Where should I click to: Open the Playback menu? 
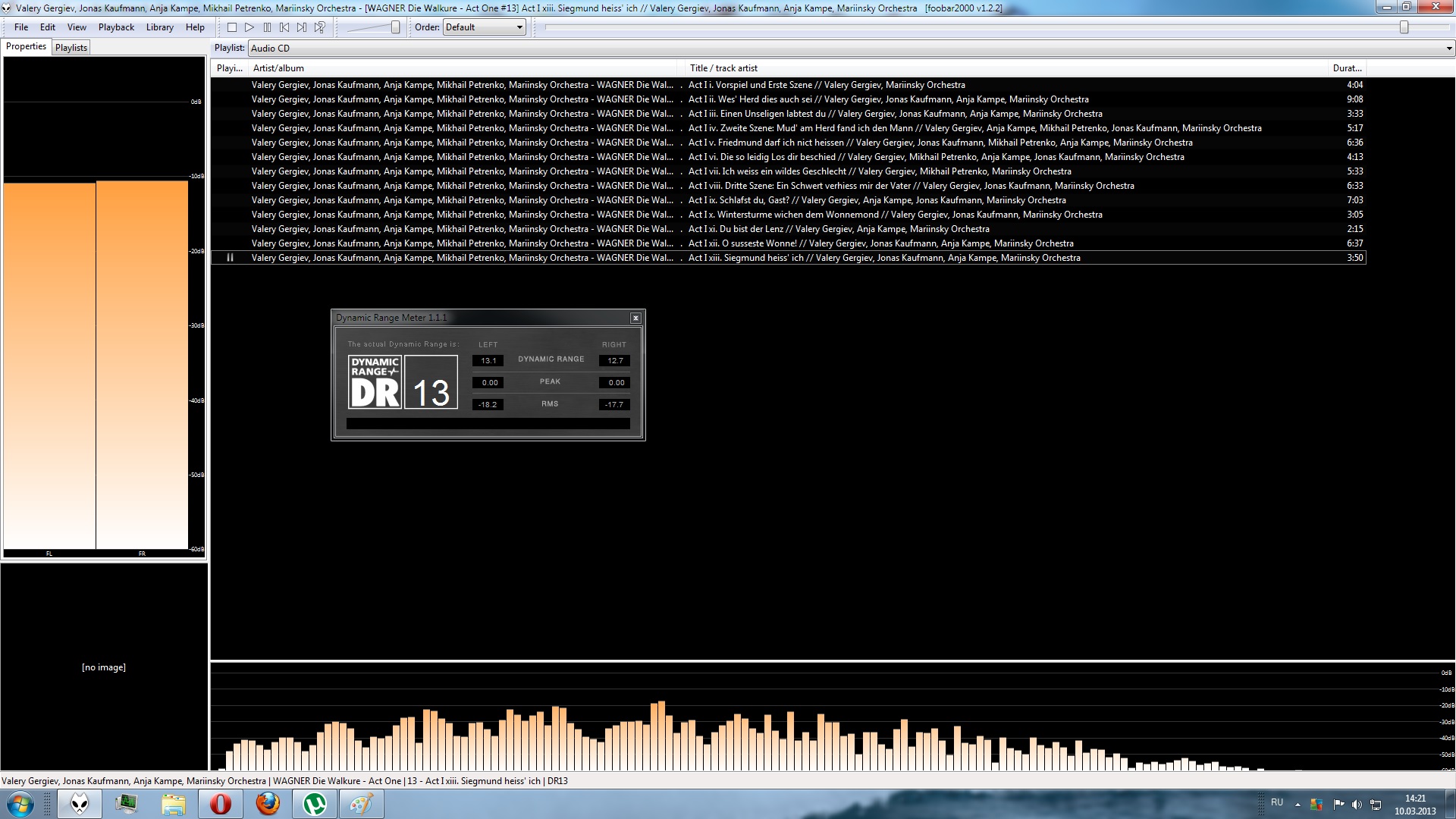tap(116, 27)
